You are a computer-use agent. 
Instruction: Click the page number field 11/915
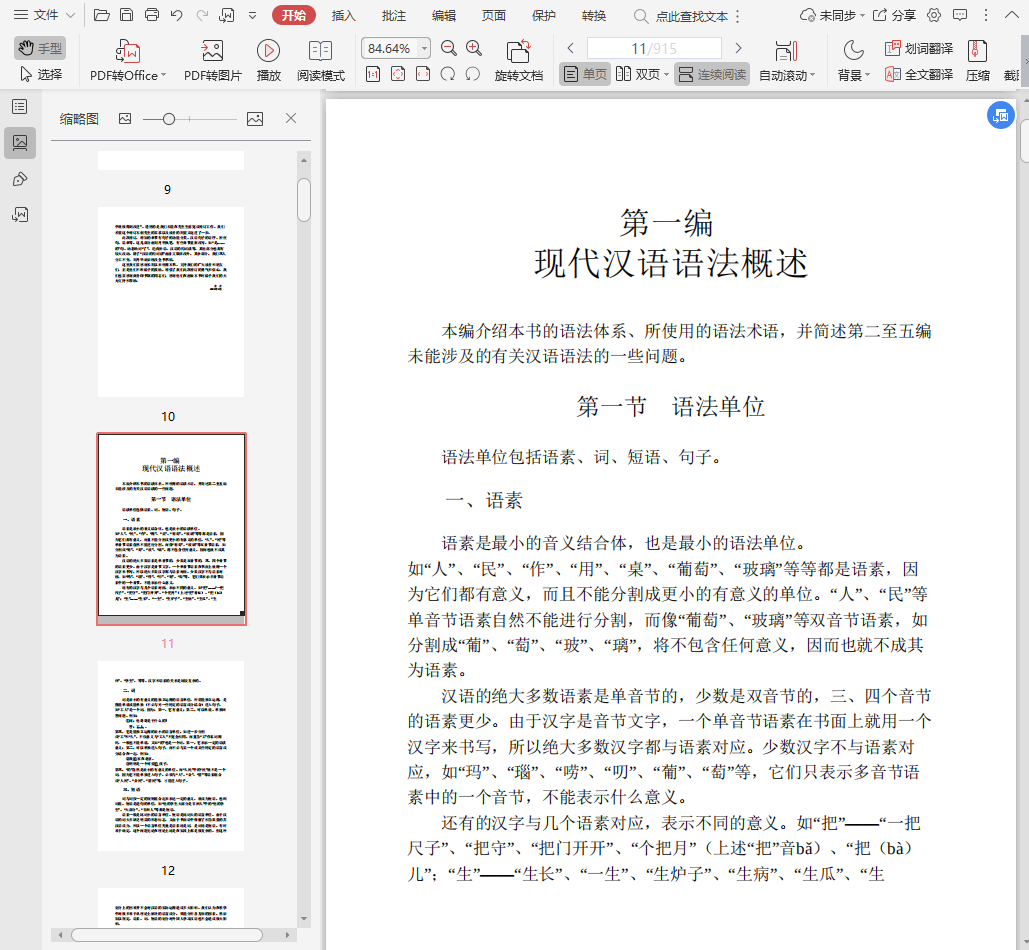(654, 49)
